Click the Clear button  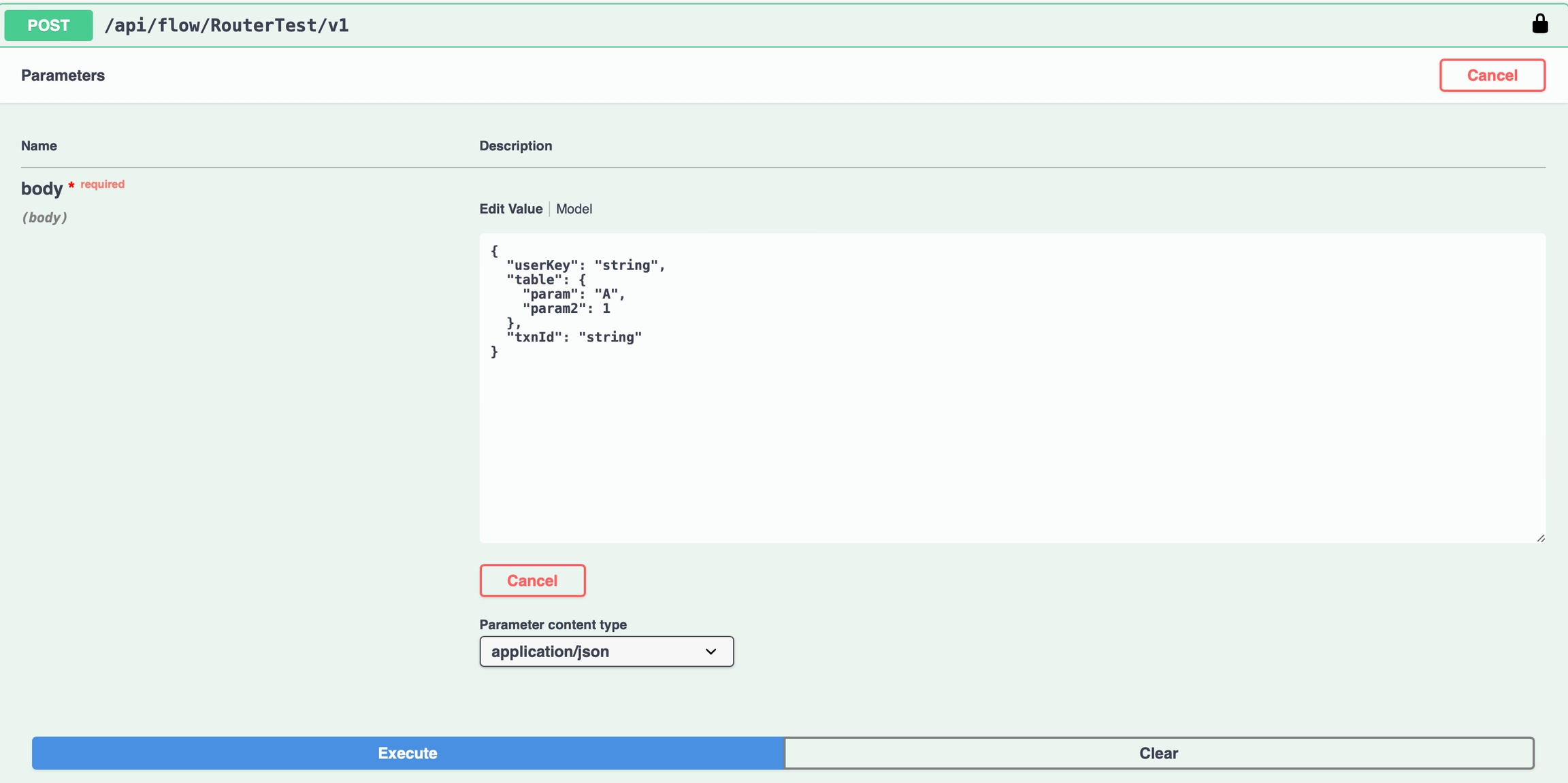(x=1158, y=753)
